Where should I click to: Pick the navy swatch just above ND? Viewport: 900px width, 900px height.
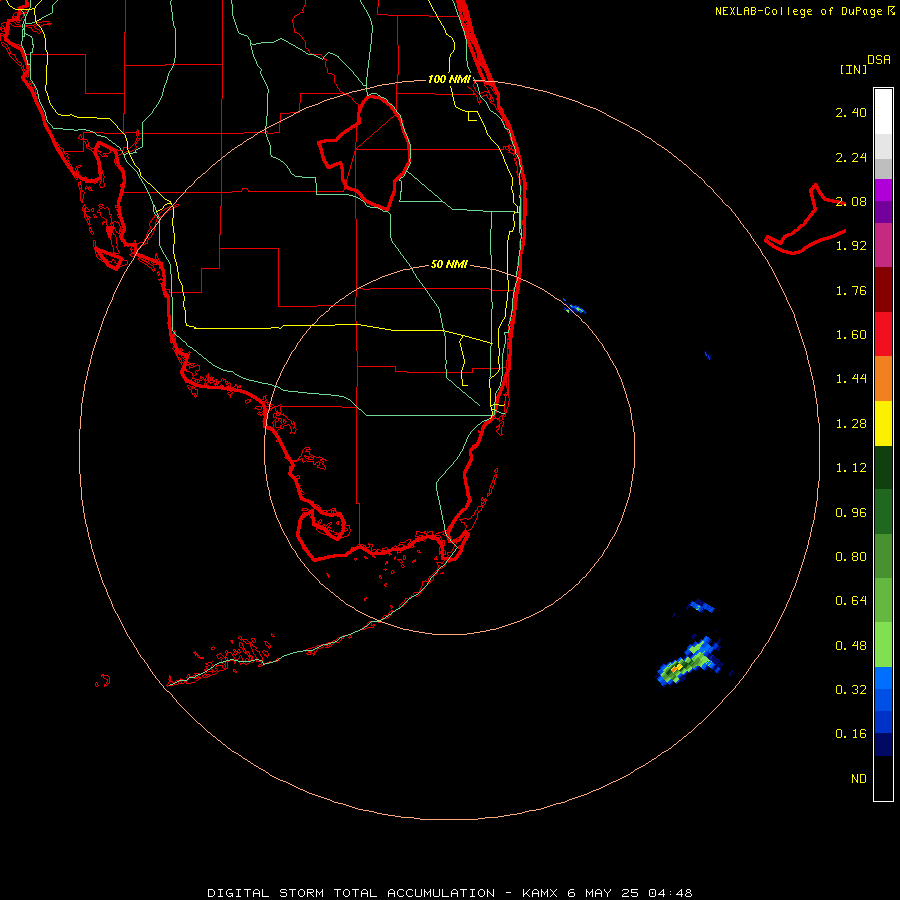point(883,744)
